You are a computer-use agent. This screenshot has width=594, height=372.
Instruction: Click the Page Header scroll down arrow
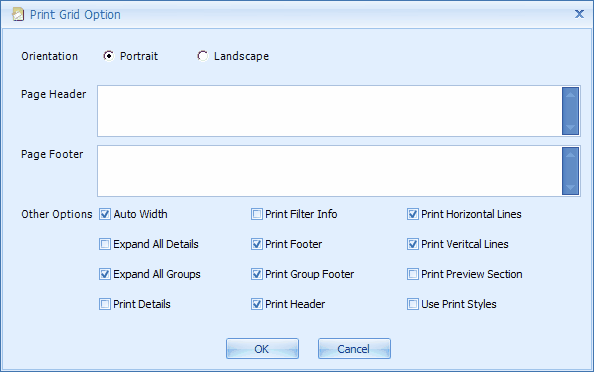[x=571, y=127]
